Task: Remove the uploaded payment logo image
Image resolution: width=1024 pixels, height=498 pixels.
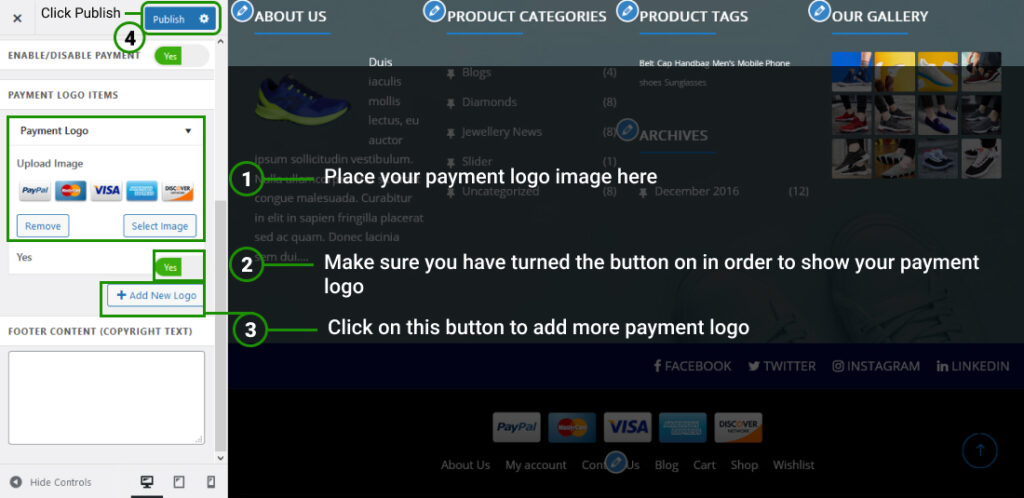Action: point(43,226)
